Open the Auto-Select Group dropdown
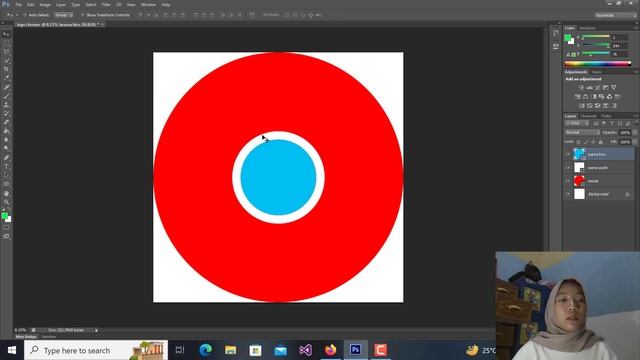640x360 pixels. pos(64,15)
